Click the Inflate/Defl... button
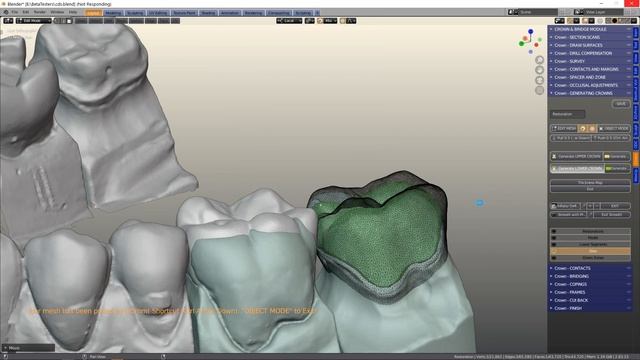The height and width of the screenshot is (360, 640). pyautogui.click(x=565, y=206)
